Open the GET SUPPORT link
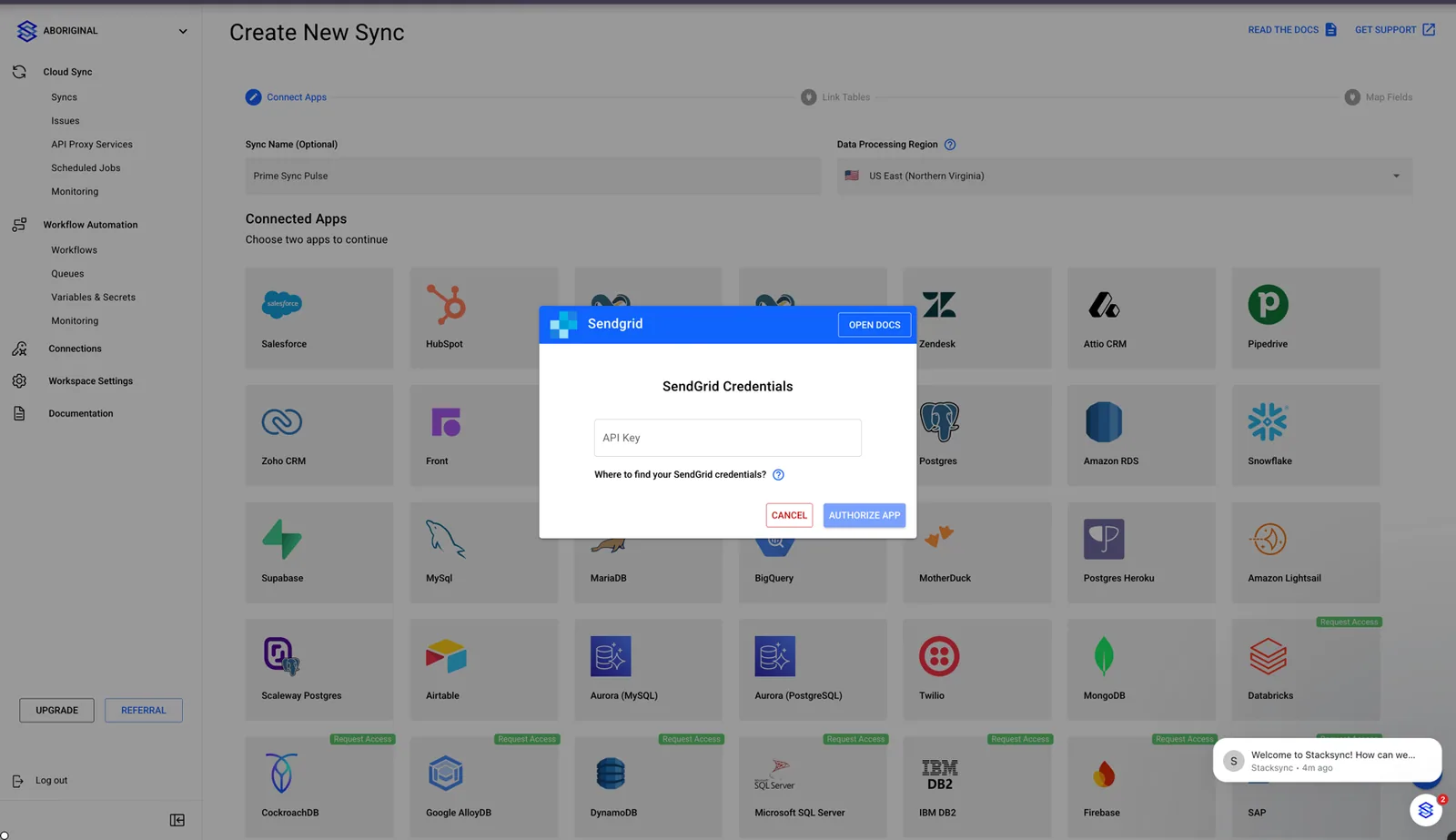This screenshot has width=1456, height=840. pos(1395,30)
